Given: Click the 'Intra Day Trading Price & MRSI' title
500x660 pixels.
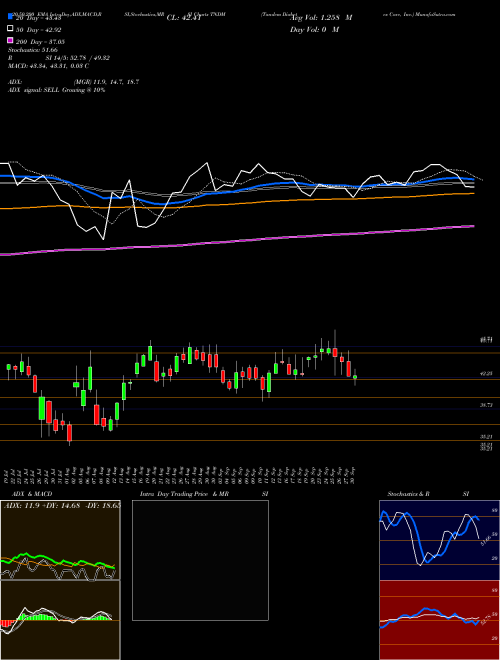Looking at the screenshot, I should [204, 494].
